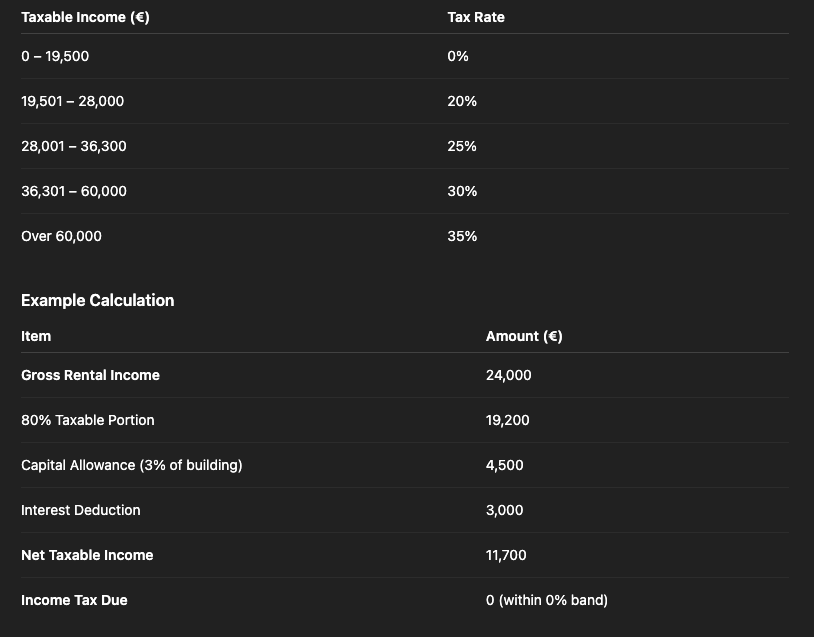Click the Taxable Income (€) column header
The height and width of the screenshot is (637, 814).
click(x=85, y=17)
